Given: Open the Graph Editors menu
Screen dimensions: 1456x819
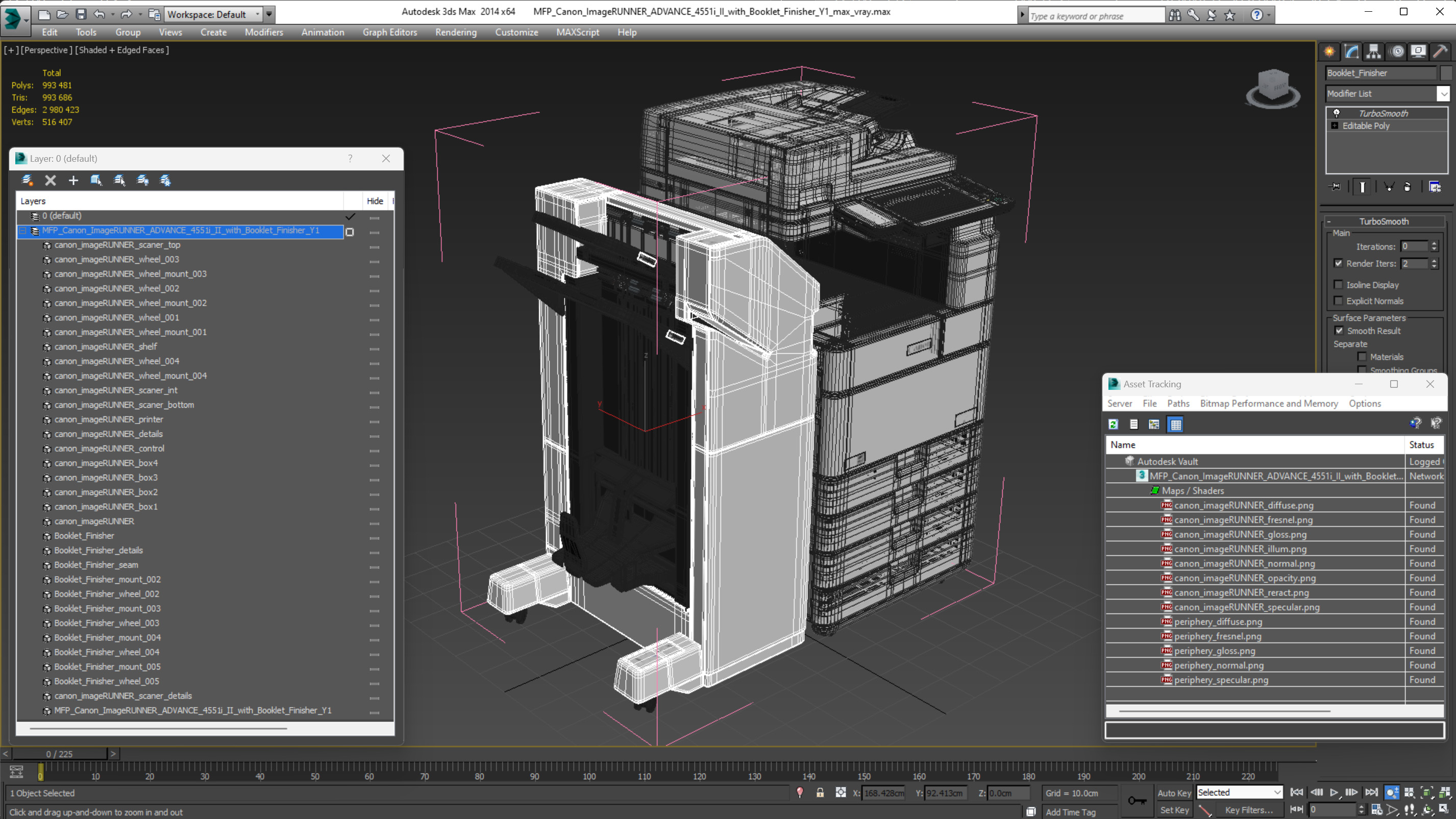Looking at the screenshot, I should point(389,32).
